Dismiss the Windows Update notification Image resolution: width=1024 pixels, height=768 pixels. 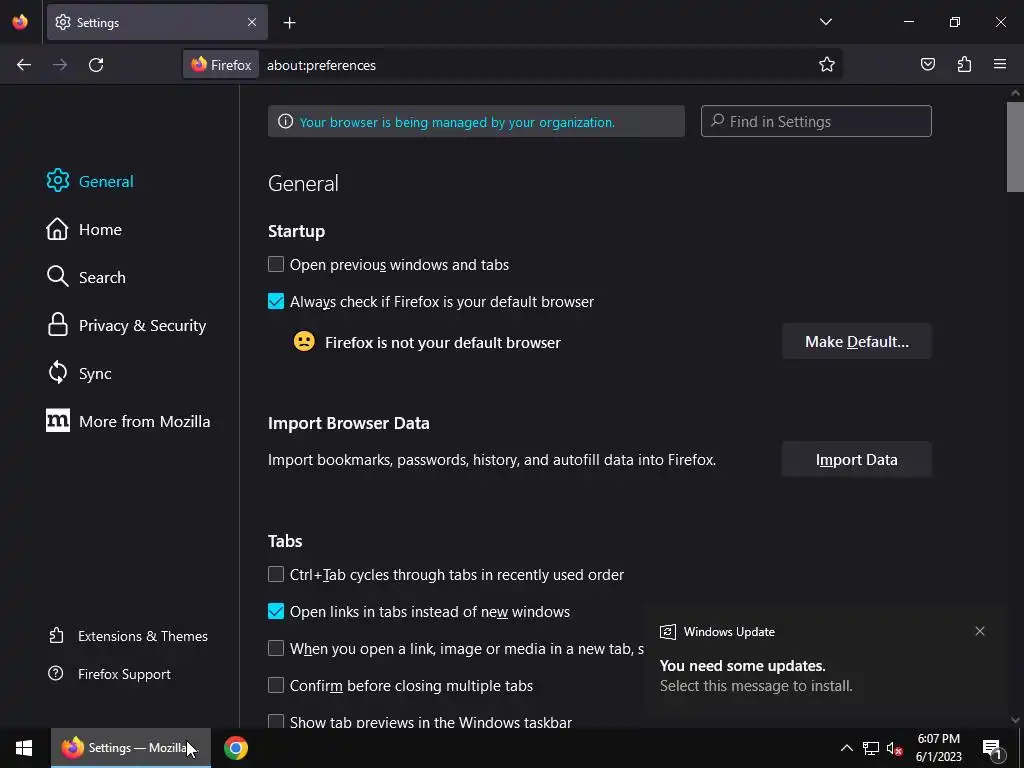click(980, 631)
